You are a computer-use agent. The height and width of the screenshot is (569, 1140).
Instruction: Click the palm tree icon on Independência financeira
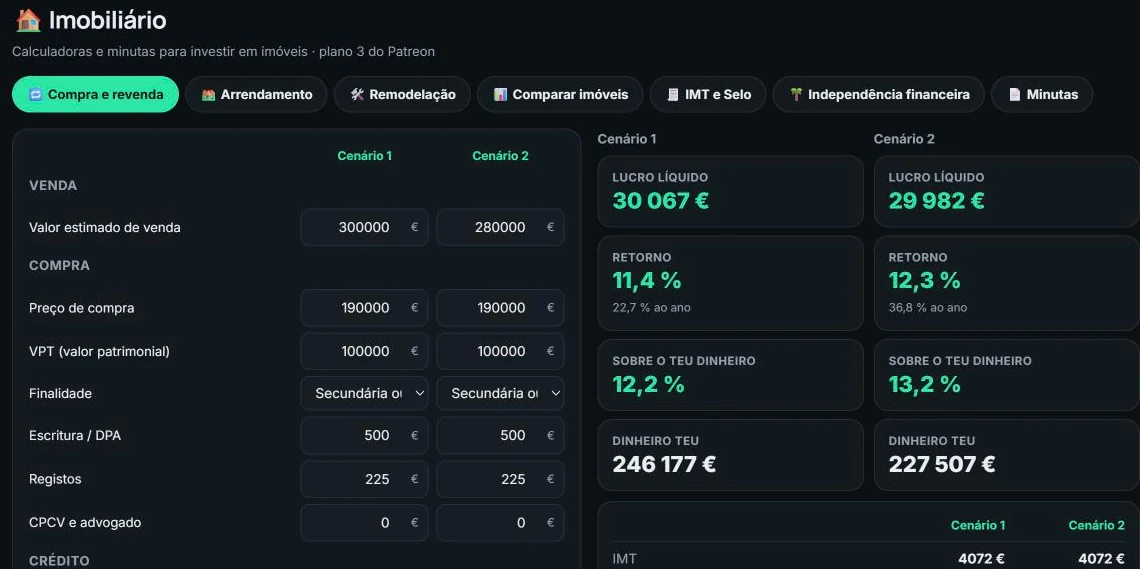tap(796, 94)
